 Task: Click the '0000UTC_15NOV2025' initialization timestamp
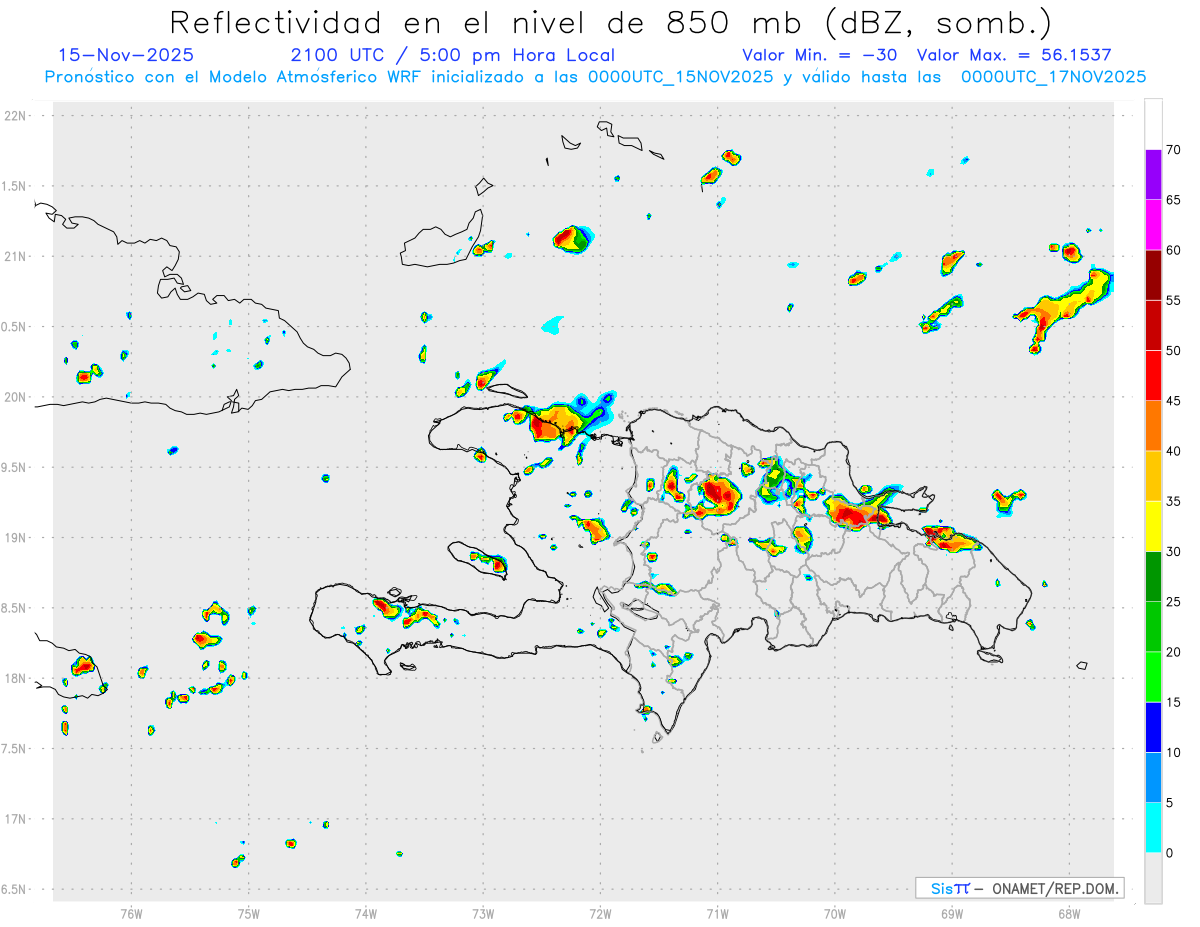point(681,77)
